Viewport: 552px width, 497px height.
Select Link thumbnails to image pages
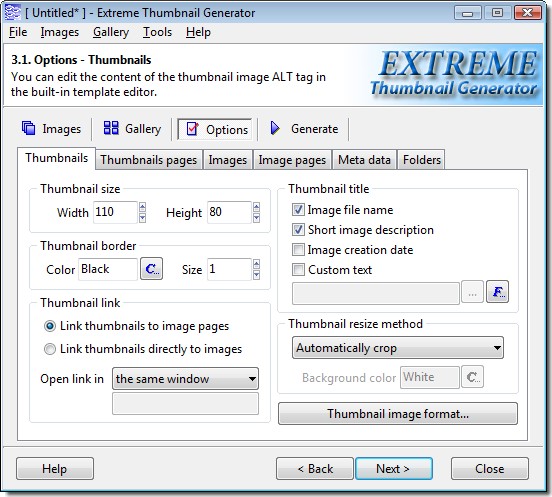click(50, 326)
